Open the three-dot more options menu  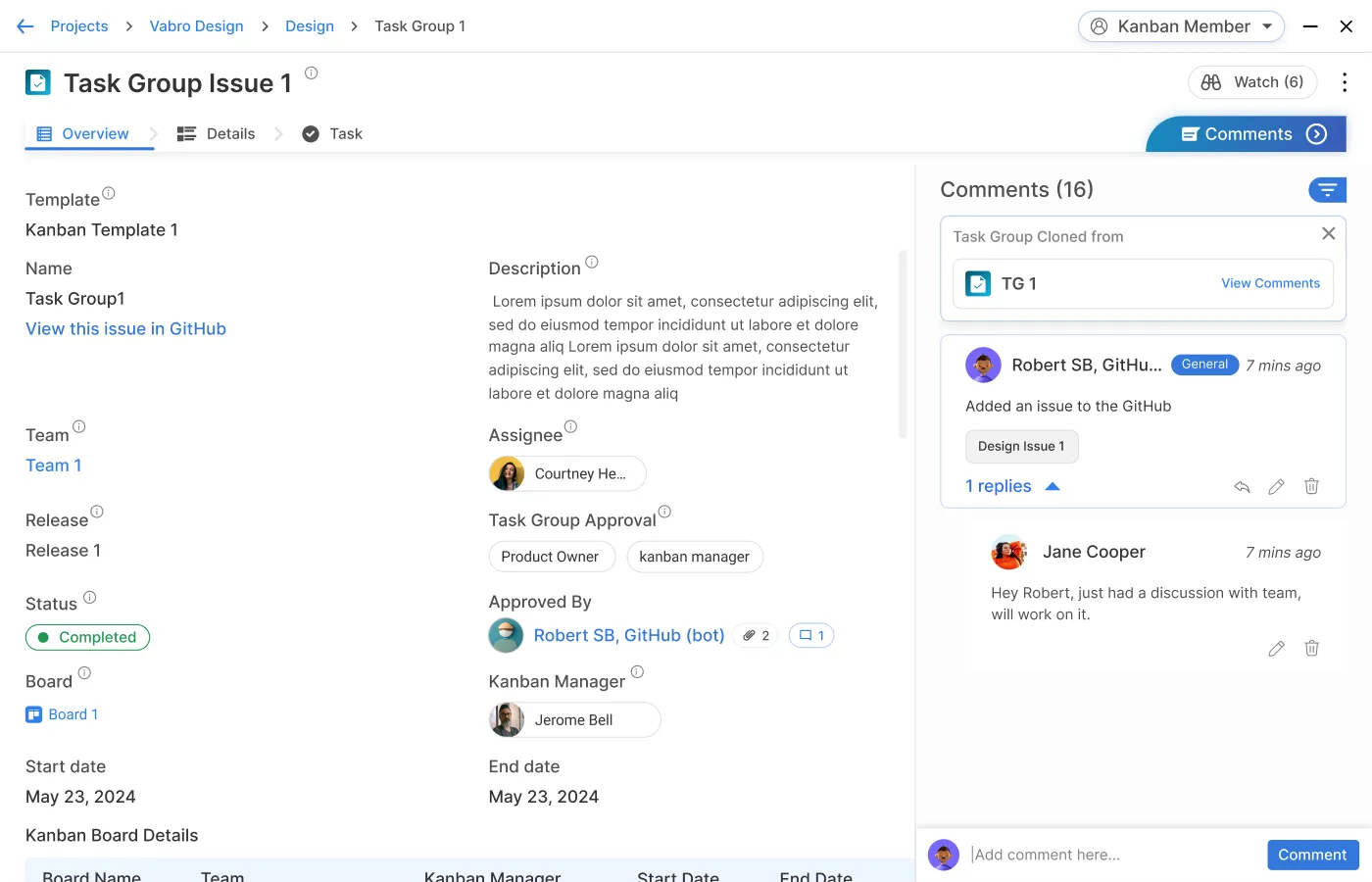(1344, 82)
